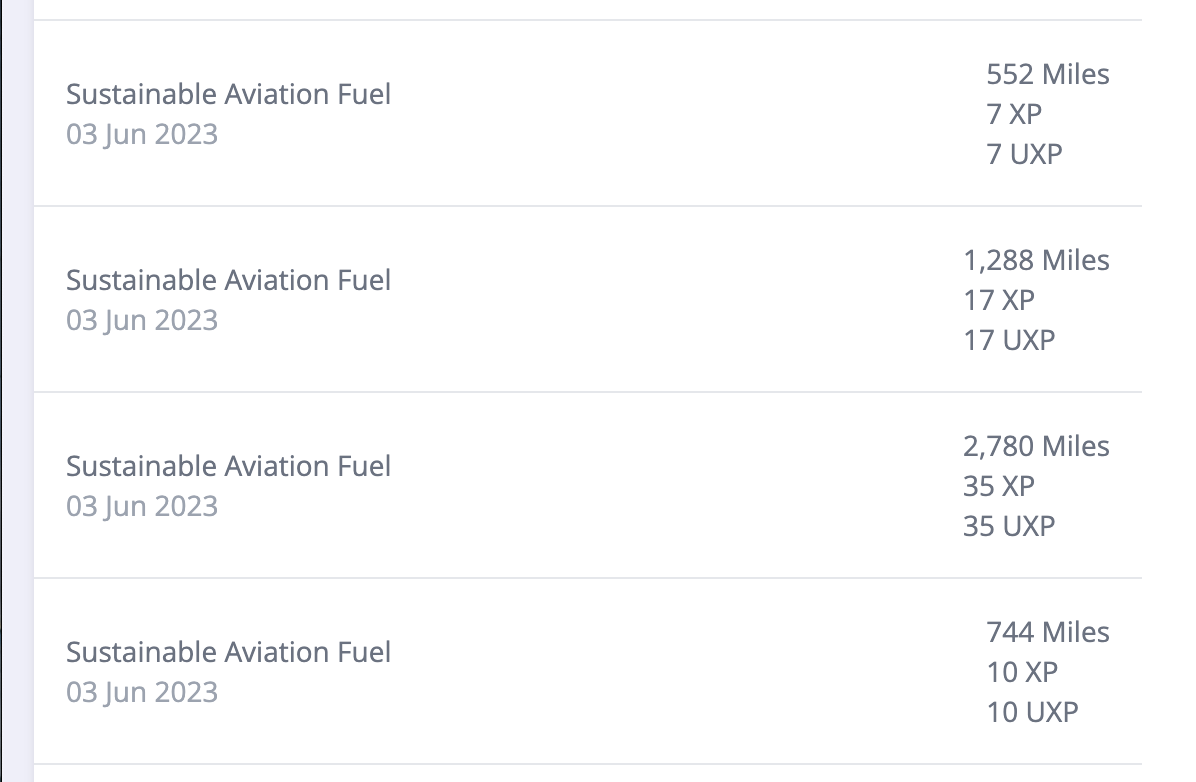The width and height of the screenshot is (1196, 782).
Task: Select the 35 XP entry
Action: [x=999, y=486]
